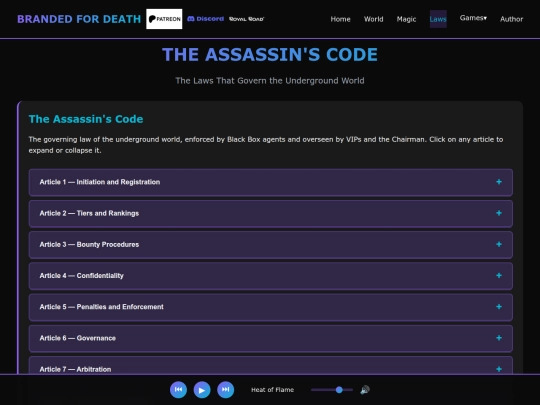This screenshot has height=405, width=540.
Task: Skip to previous music track
Action: pos(178,390)
